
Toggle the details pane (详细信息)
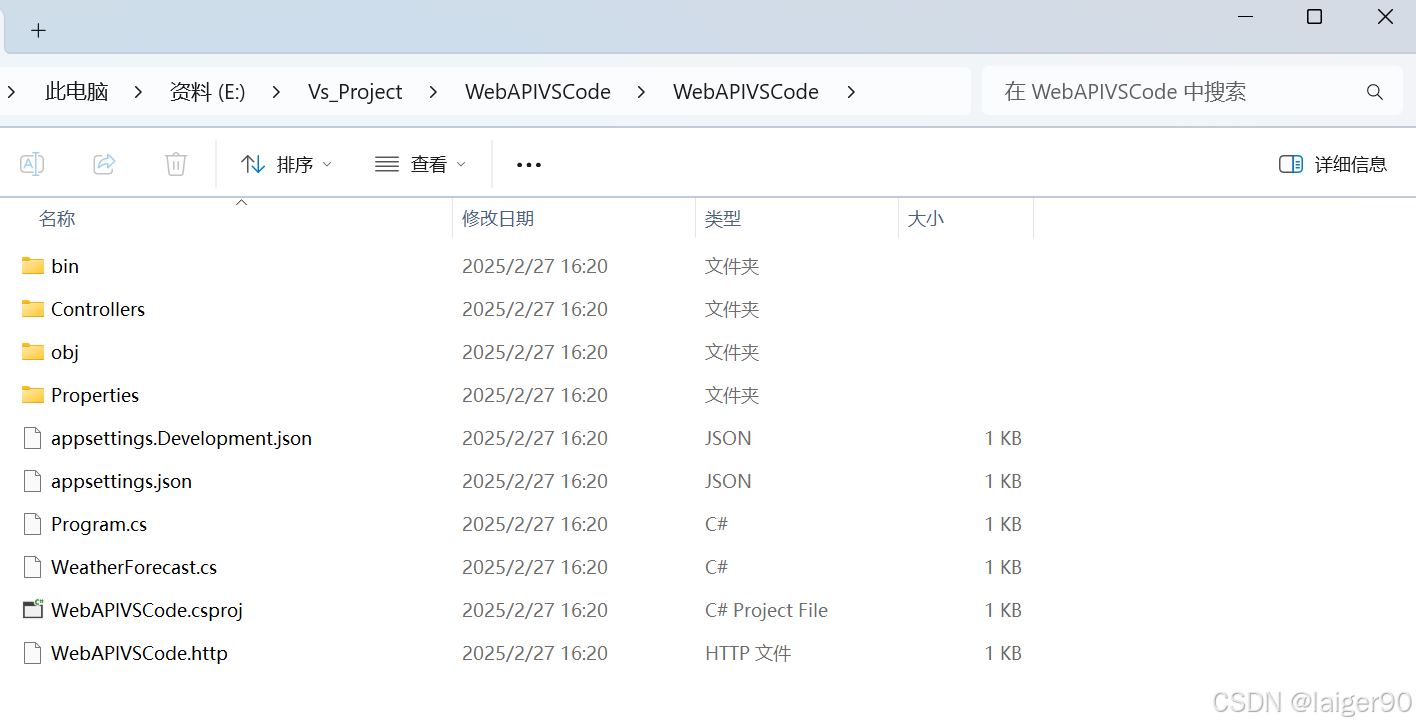coord(1333,164)
